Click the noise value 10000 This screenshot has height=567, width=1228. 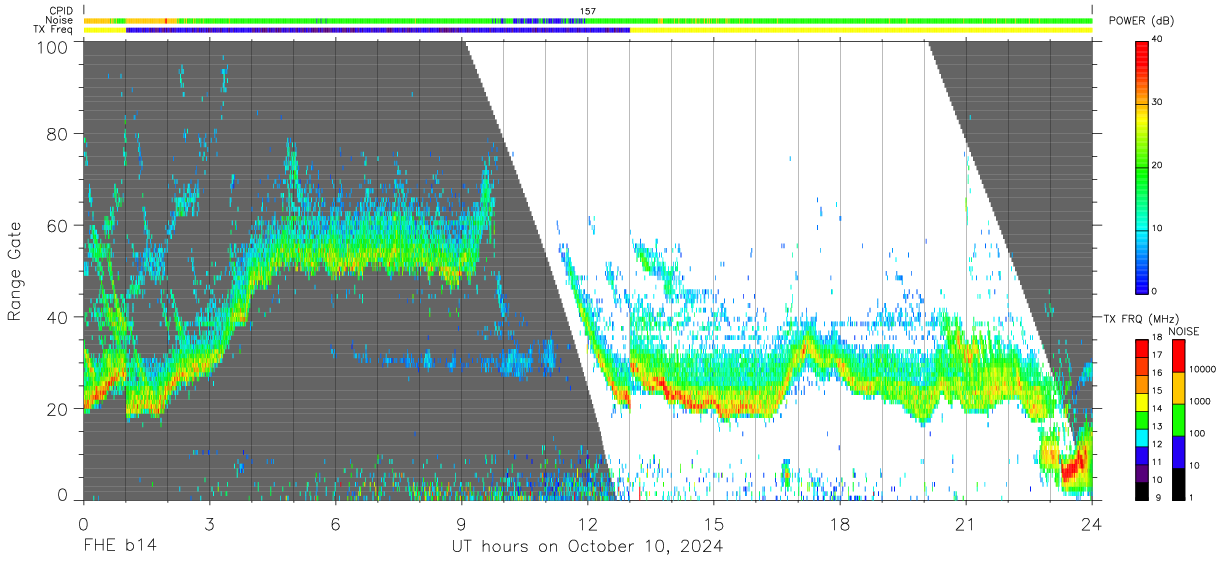(1201, 369)
